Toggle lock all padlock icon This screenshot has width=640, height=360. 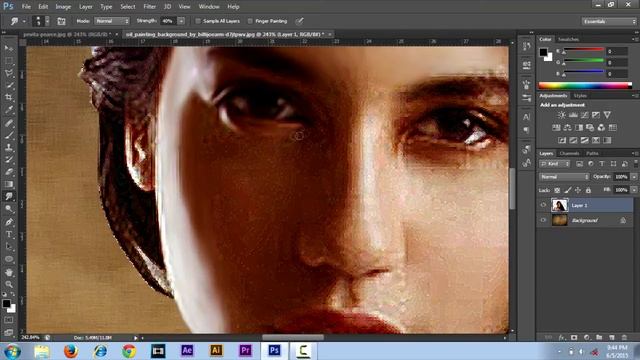point(588,190)
